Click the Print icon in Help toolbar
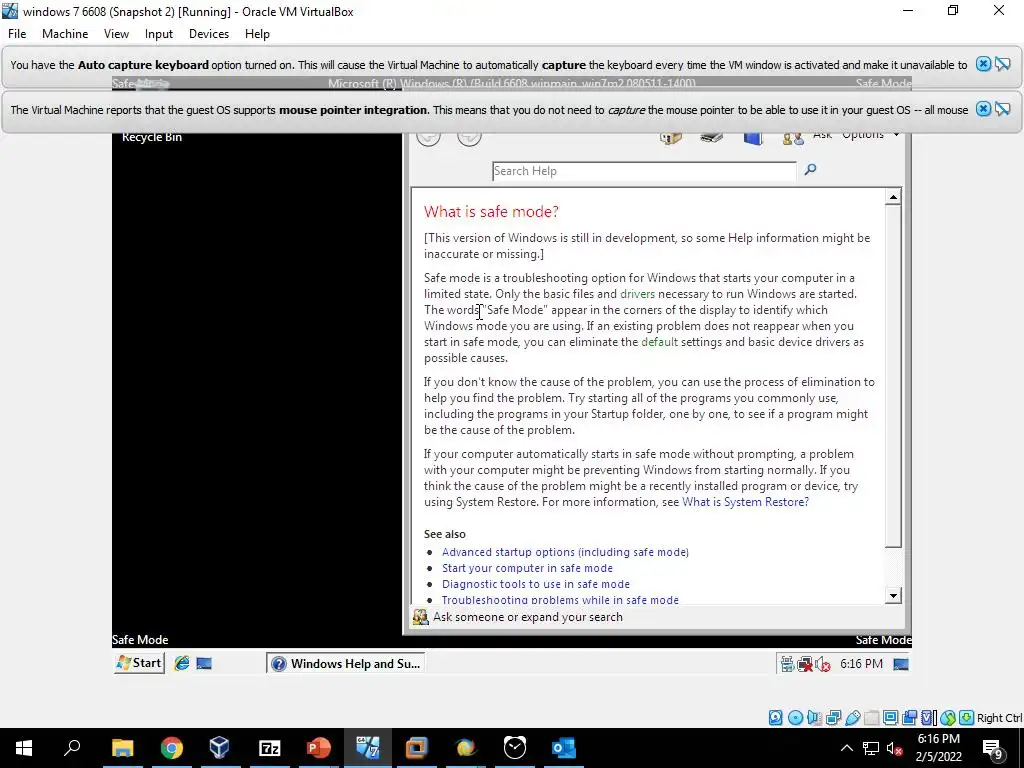The width and height of the screenshot is (1024, 768). point(712,138)
